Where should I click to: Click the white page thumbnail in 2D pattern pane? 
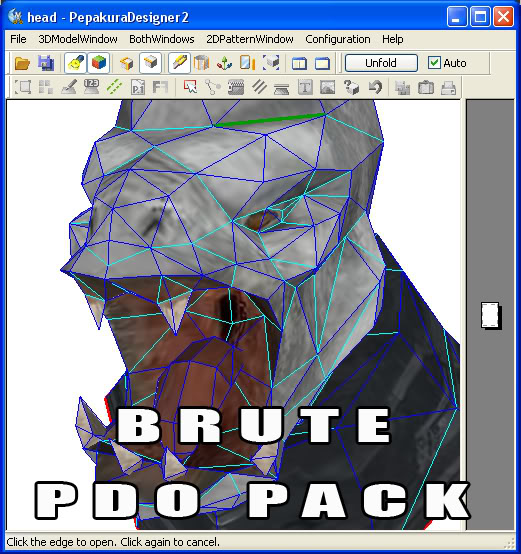click(x=491, y=316)
